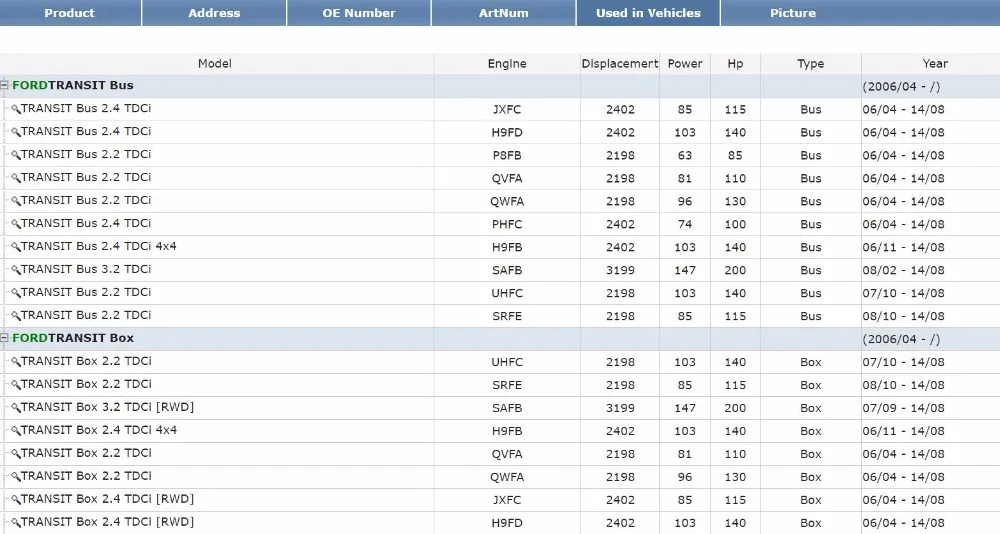Click Hp value 200 in Bus row
1000x534 pixels.
click(735, 270)
